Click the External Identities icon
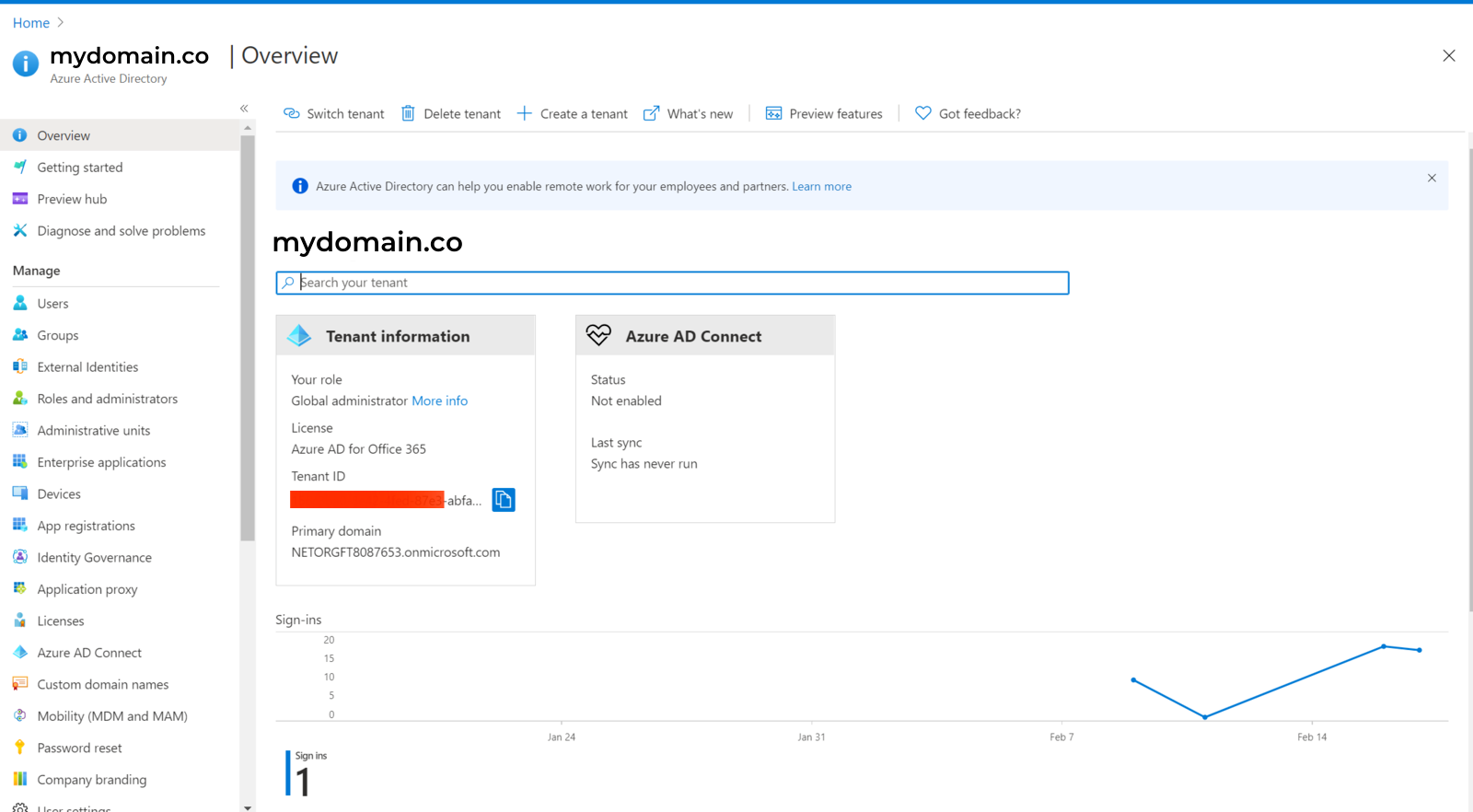 tap(19, 366)
